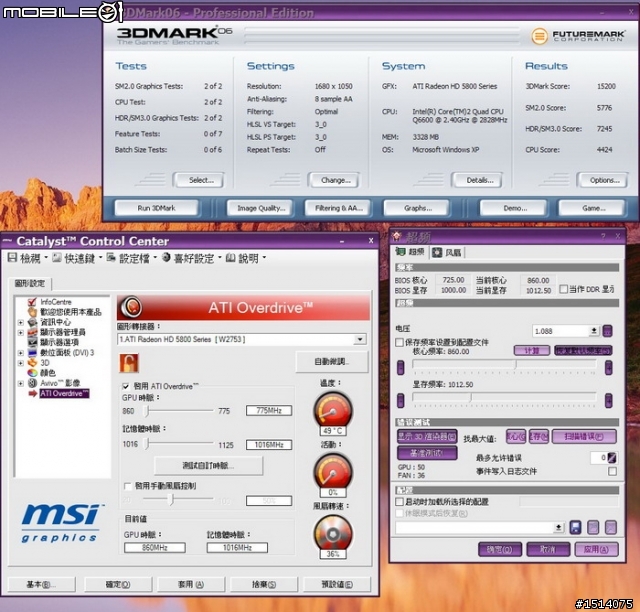Click the 資訊中心 chip icon

[x=32, y=322]
